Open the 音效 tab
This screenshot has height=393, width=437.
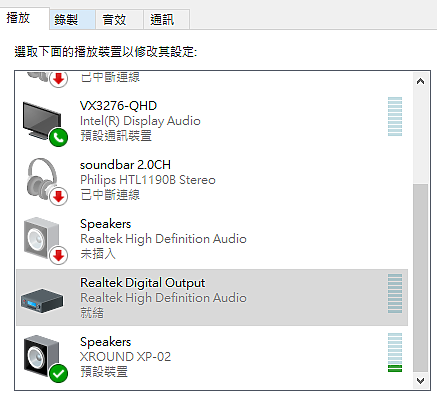point(119,20)
